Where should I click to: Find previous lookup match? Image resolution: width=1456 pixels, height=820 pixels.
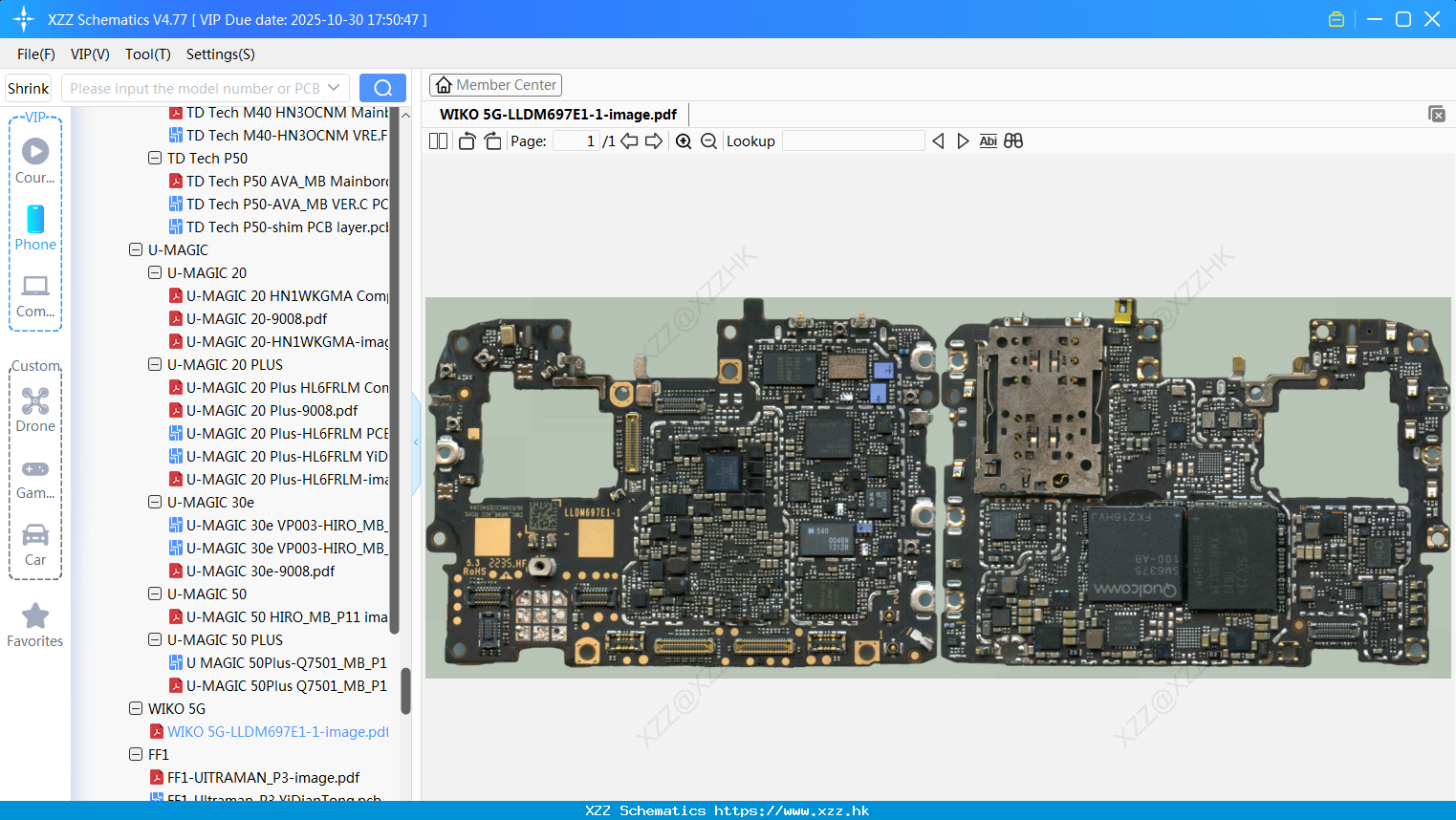(x=938, y=141)
